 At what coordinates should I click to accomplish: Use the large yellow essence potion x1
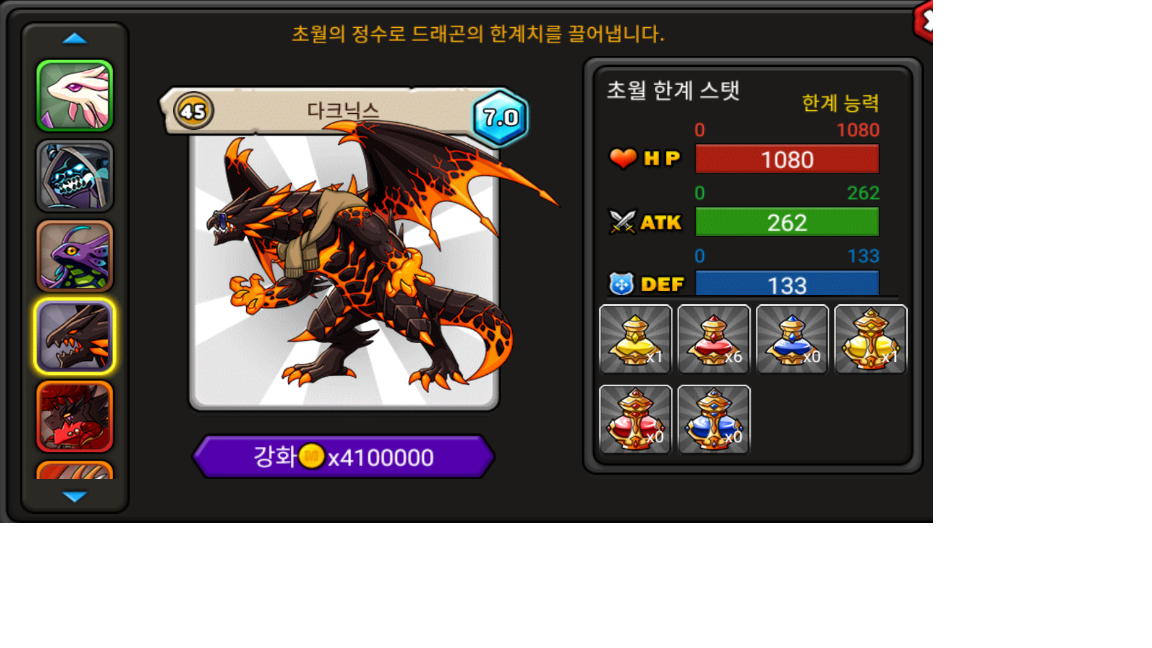pyautogui.click(x=871, y=339)
